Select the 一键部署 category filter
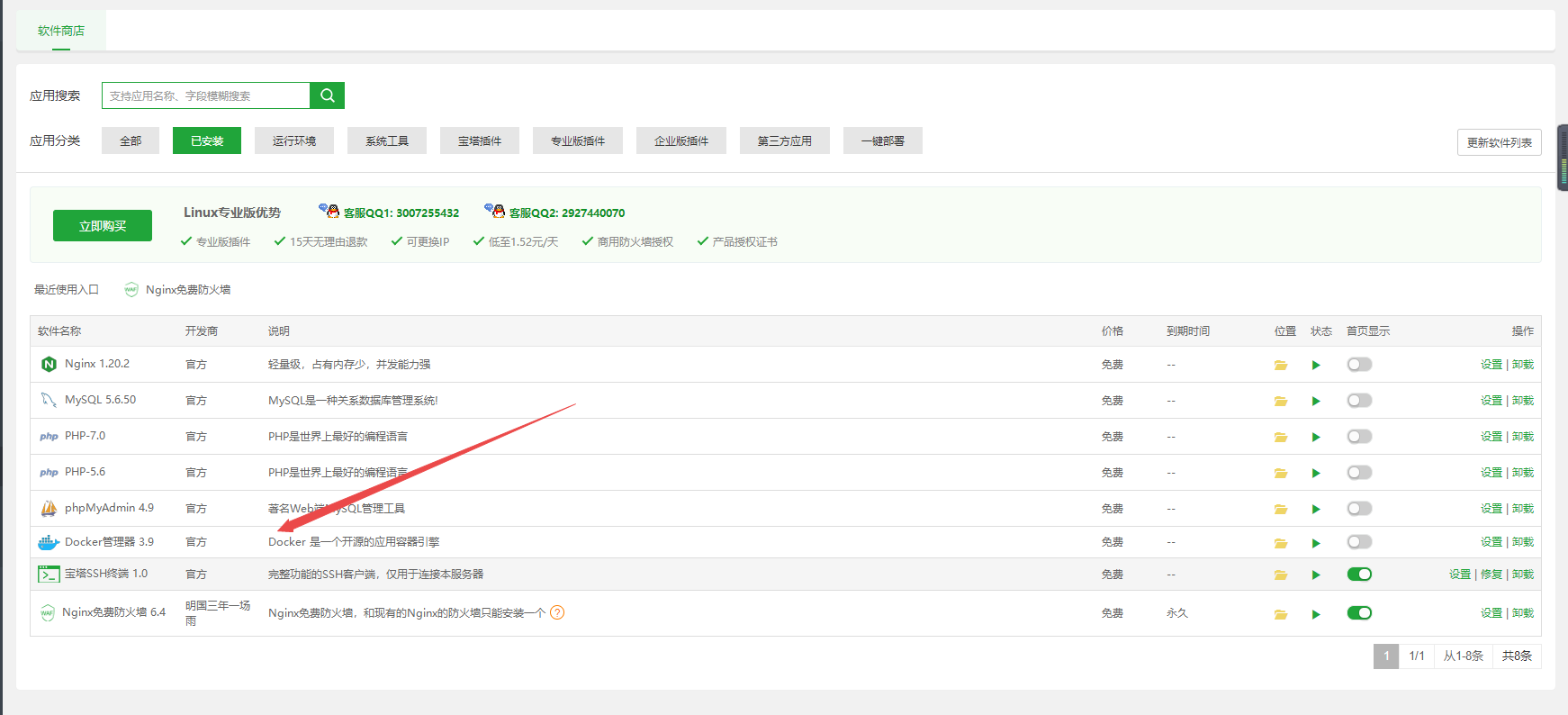 [883, 140]
